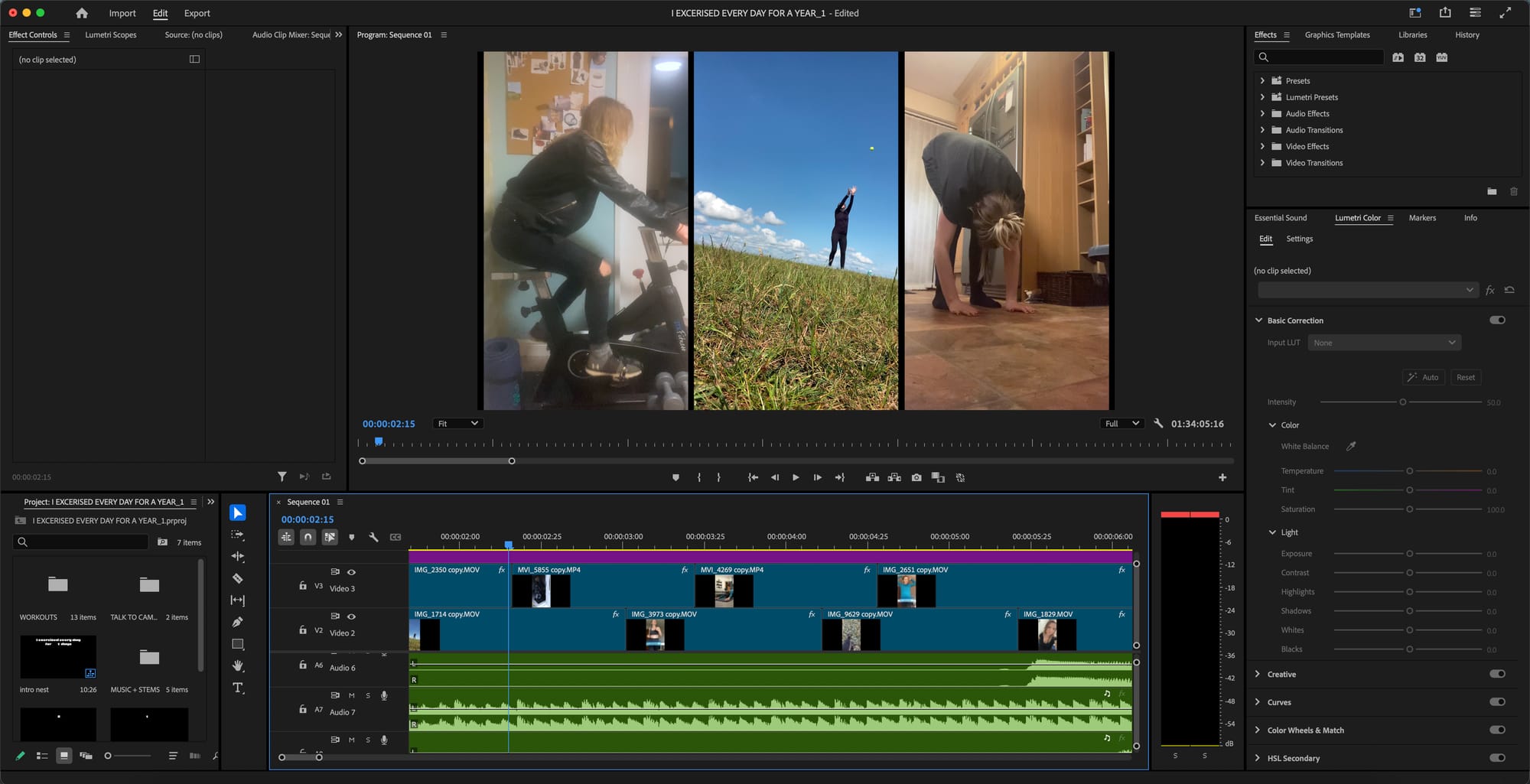This screenshot has width=1530, height=784.
Task: Choose the Ripple Edit tool
Action: click(x=238, y=557)
